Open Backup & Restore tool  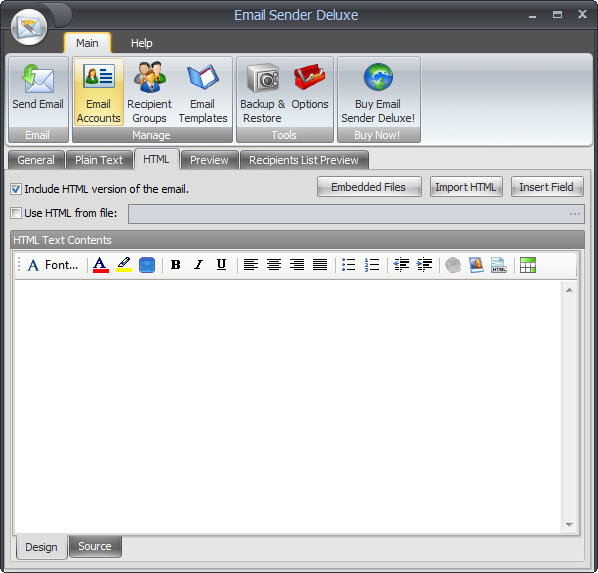[262, 92]
